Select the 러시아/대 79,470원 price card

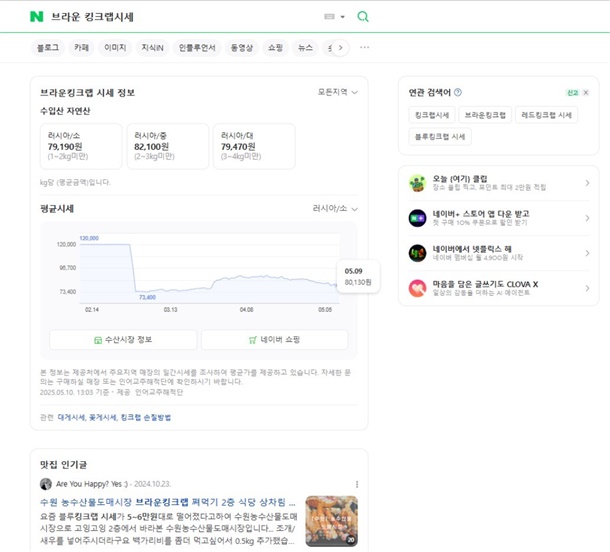254,146
